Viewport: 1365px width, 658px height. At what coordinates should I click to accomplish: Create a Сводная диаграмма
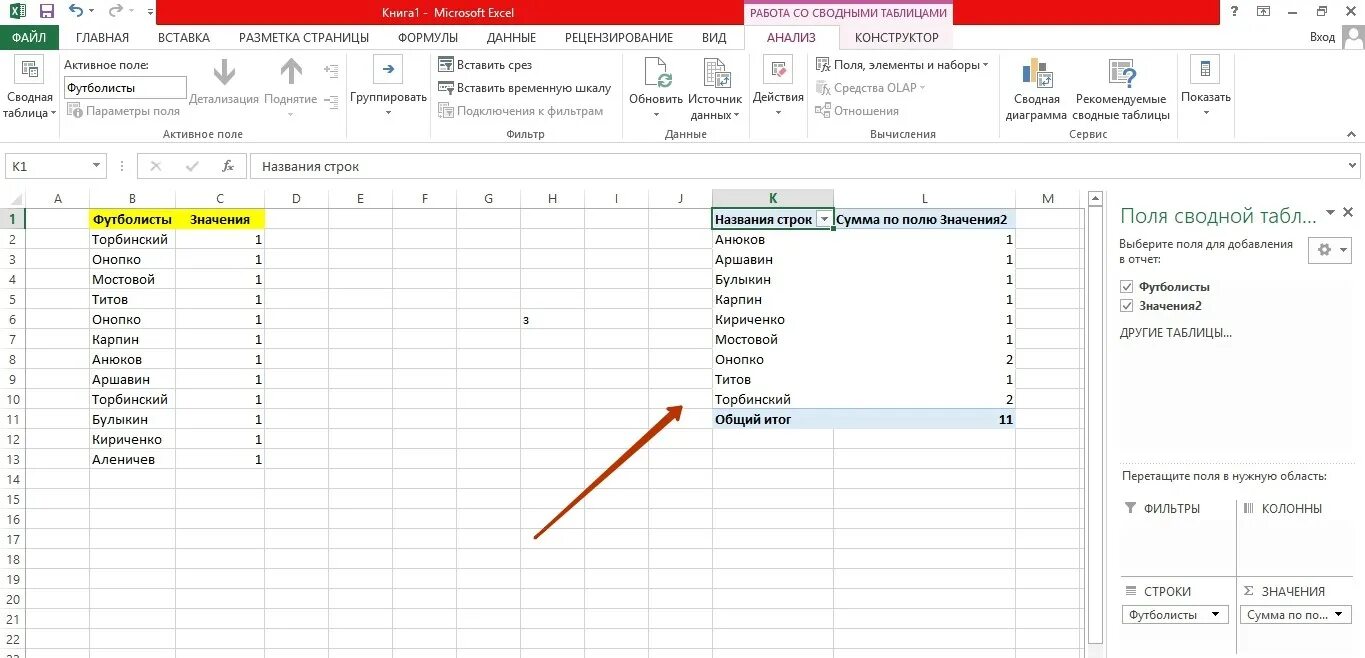tap(1037, 89)
